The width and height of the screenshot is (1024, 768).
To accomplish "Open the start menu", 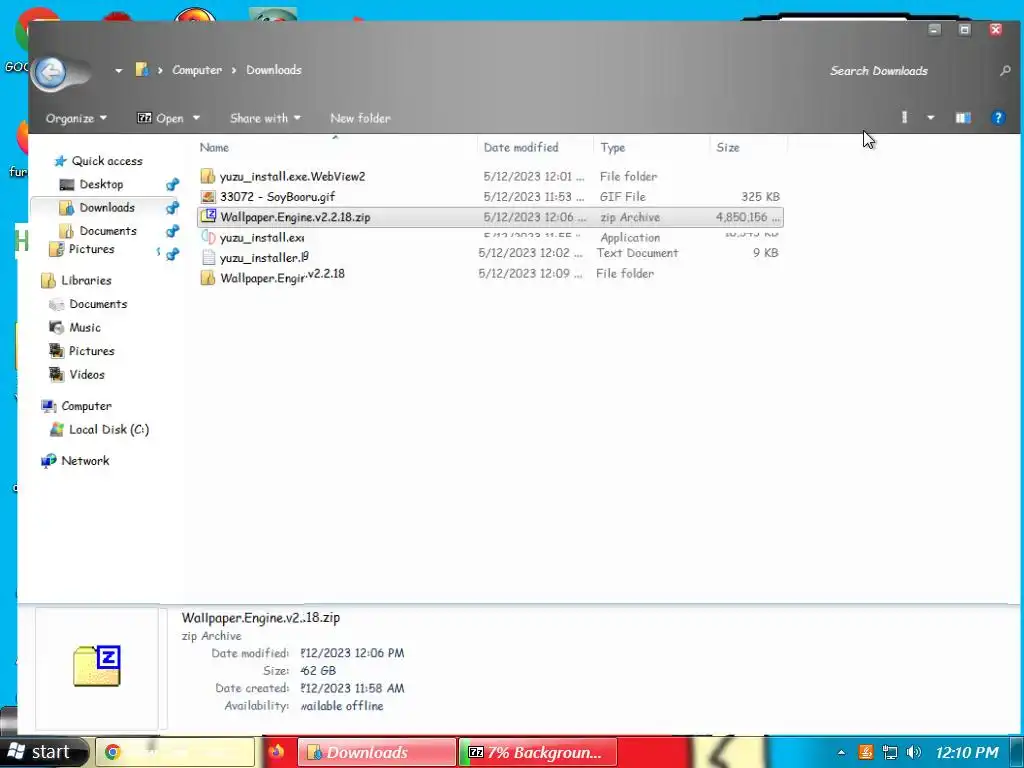I will [40, 752].
